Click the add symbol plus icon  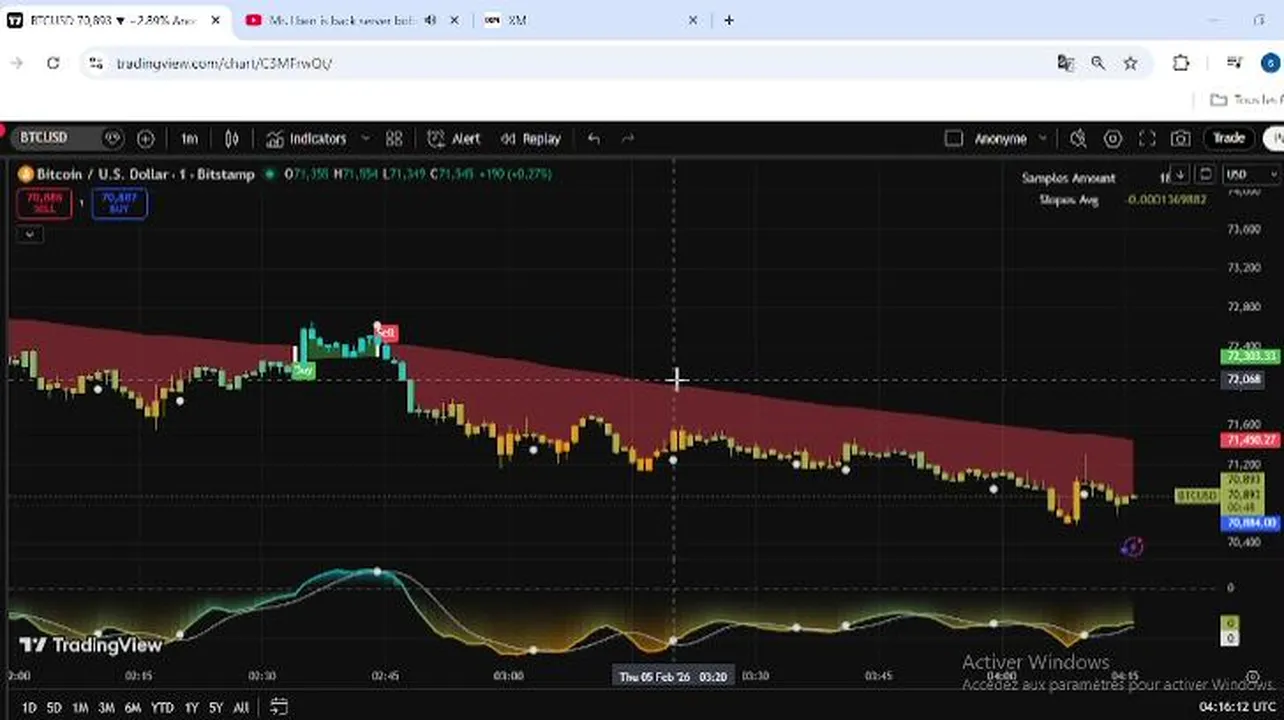pos(145,138)
